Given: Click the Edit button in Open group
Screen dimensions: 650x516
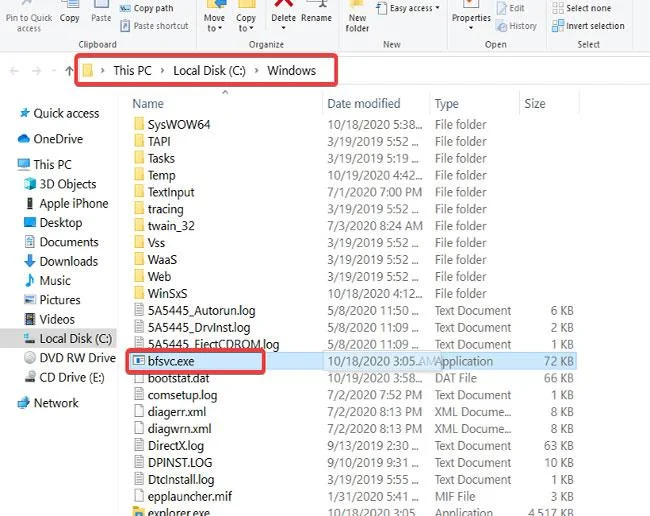Looking at the screenshot, I should click(511, 8).
